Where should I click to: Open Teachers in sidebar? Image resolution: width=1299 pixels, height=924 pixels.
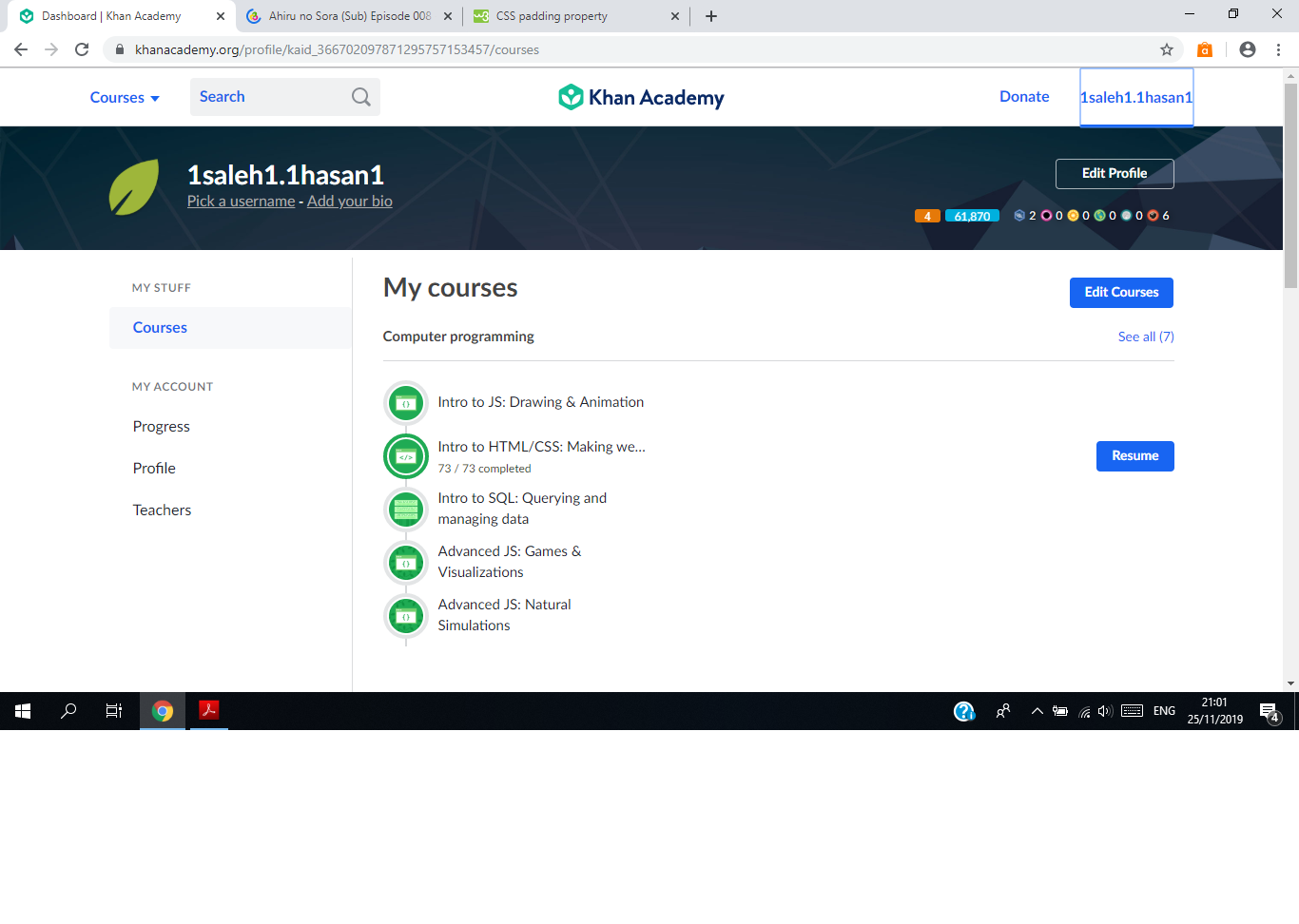point(162,510)
